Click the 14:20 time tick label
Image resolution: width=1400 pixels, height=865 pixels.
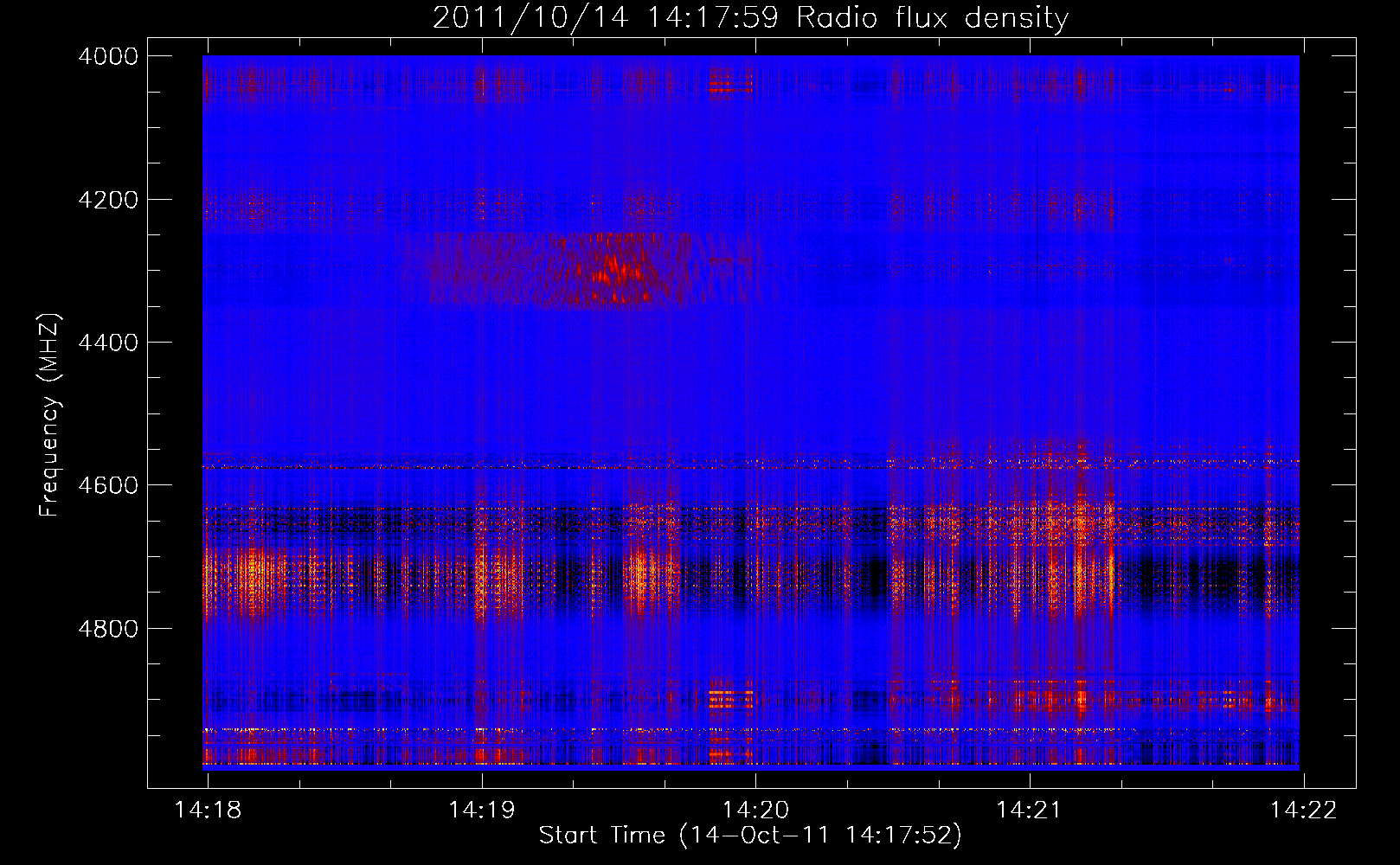tap(755, 811)
